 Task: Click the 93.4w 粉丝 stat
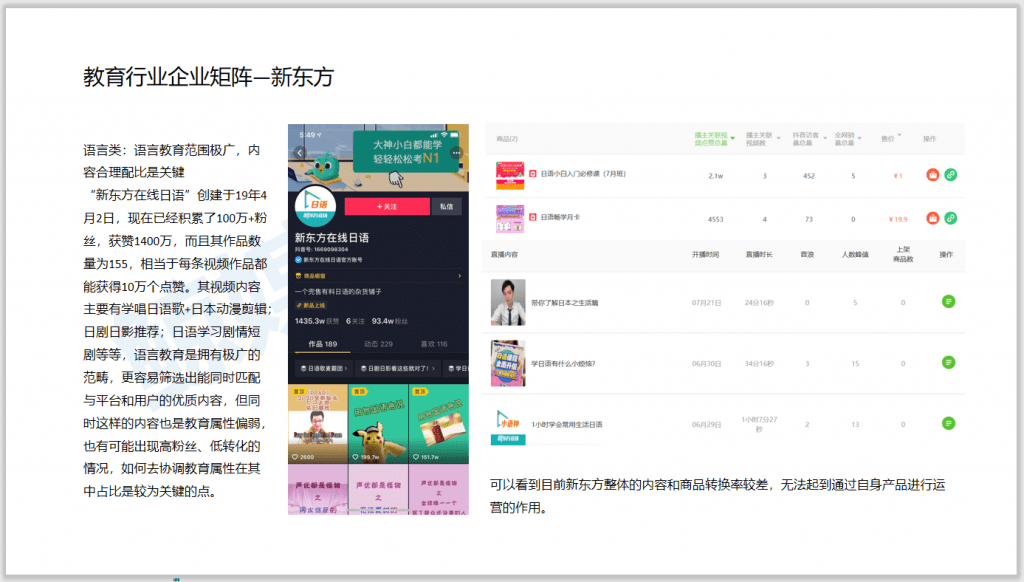pos(390,321)
